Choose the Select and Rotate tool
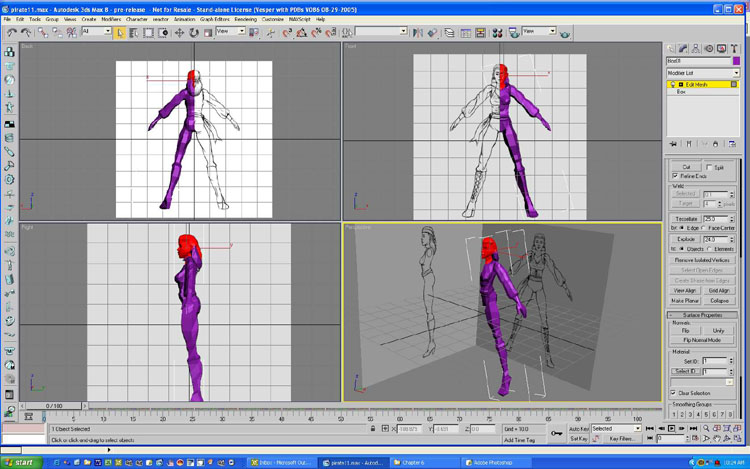 192,32
